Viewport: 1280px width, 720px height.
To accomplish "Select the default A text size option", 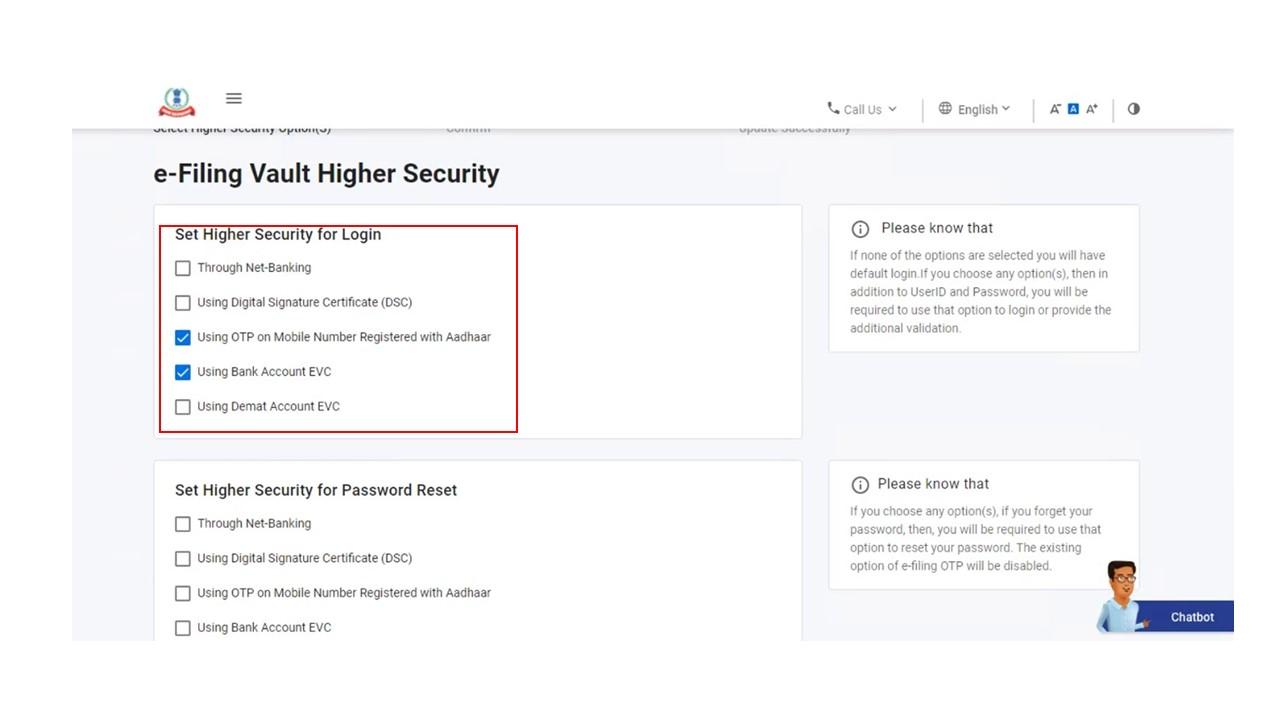I will pos(1073,108).
